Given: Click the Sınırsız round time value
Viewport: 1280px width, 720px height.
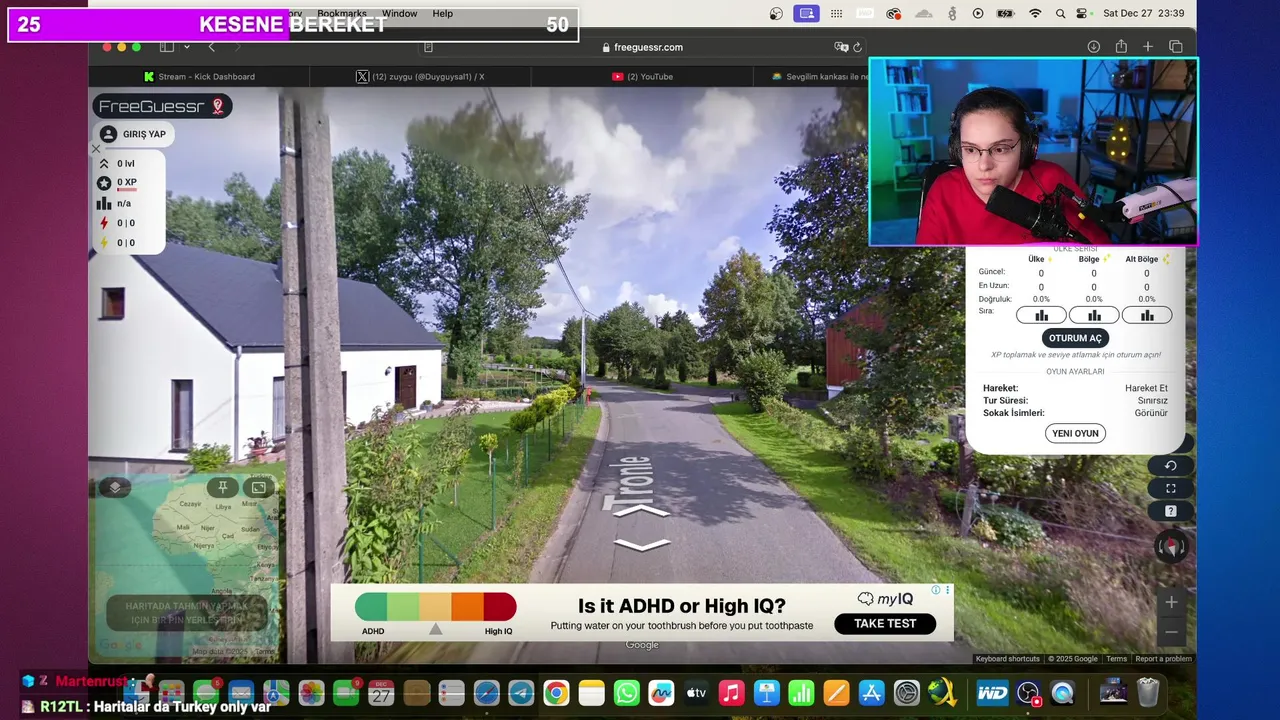Looking at the screenshot, I should point(1152,400).
